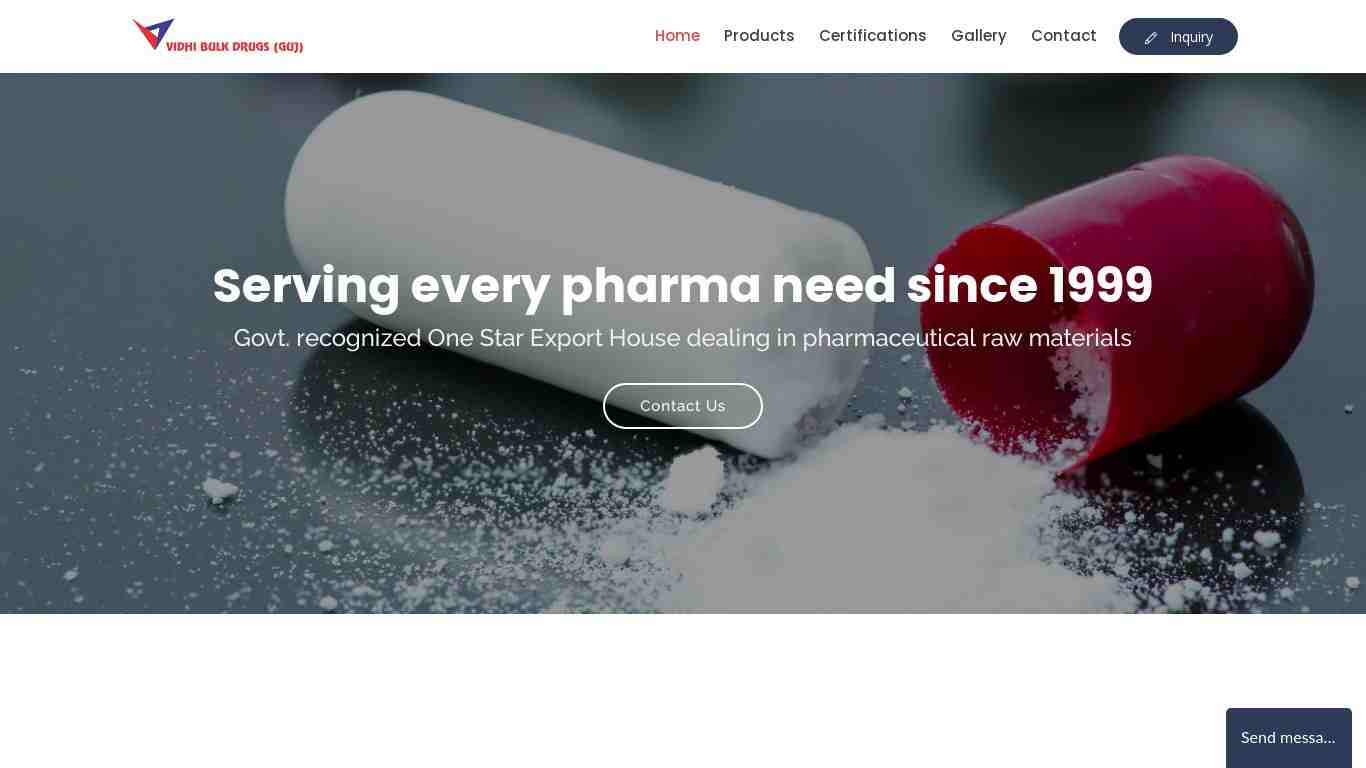The image size is (1366, 768).
Task: Click the subtitle about One Star Export House
Action: 683,338
